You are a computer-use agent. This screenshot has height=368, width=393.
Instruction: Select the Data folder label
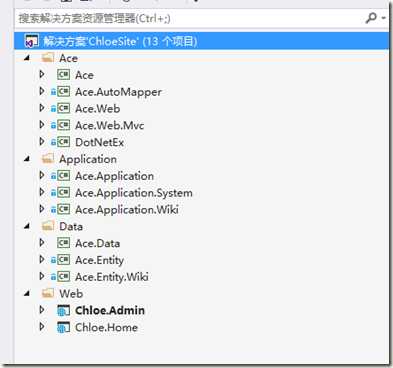pyautogui.click(x=71, y=226)
